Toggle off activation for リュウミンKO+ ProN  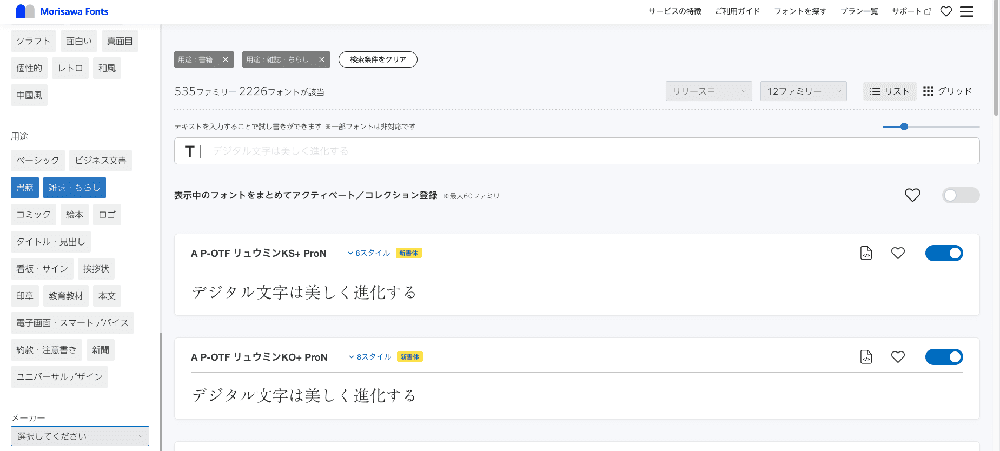click(944, 357)
